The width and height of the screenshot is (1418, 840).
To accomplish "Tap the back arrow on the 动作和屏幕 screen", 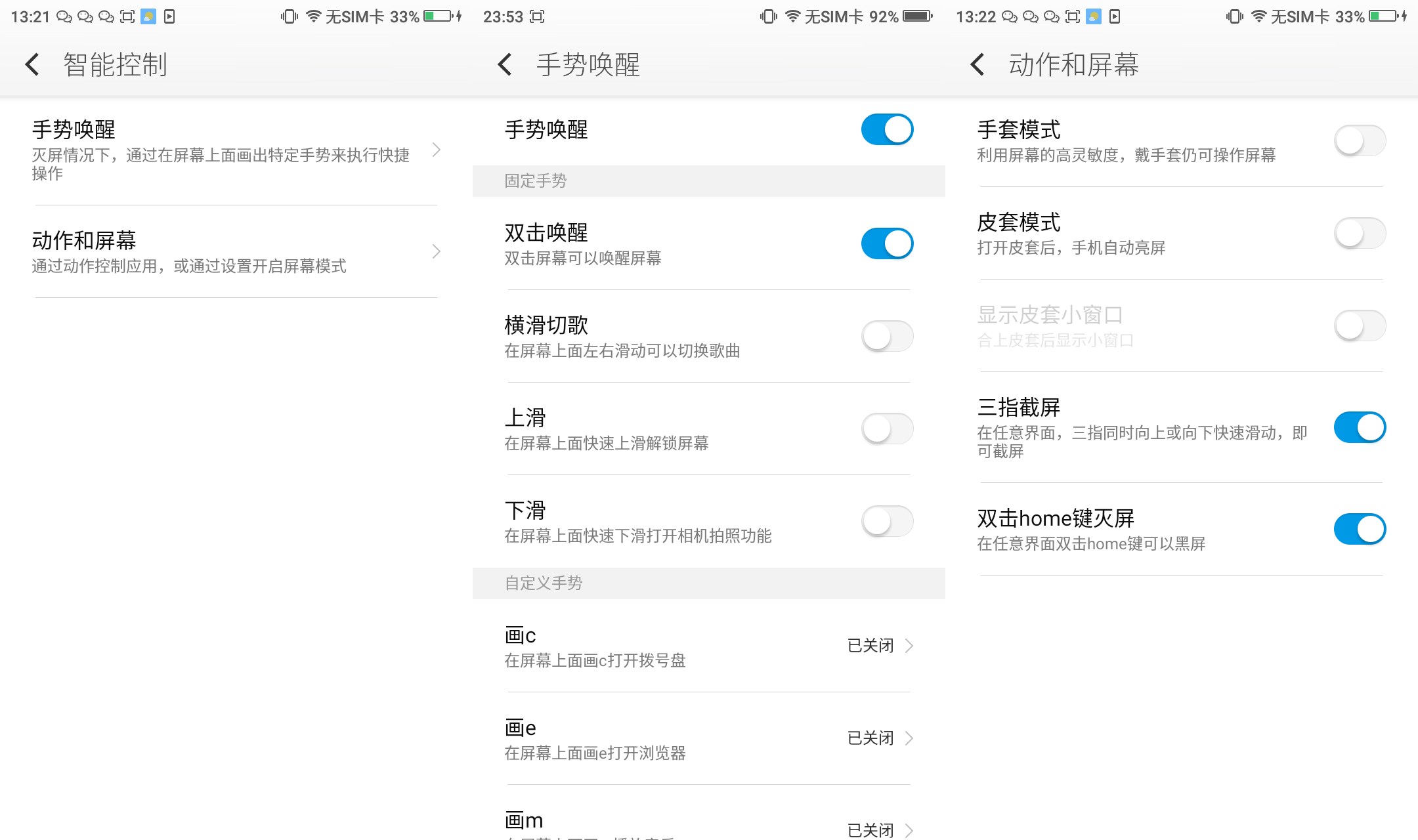I will coord(977,65).
